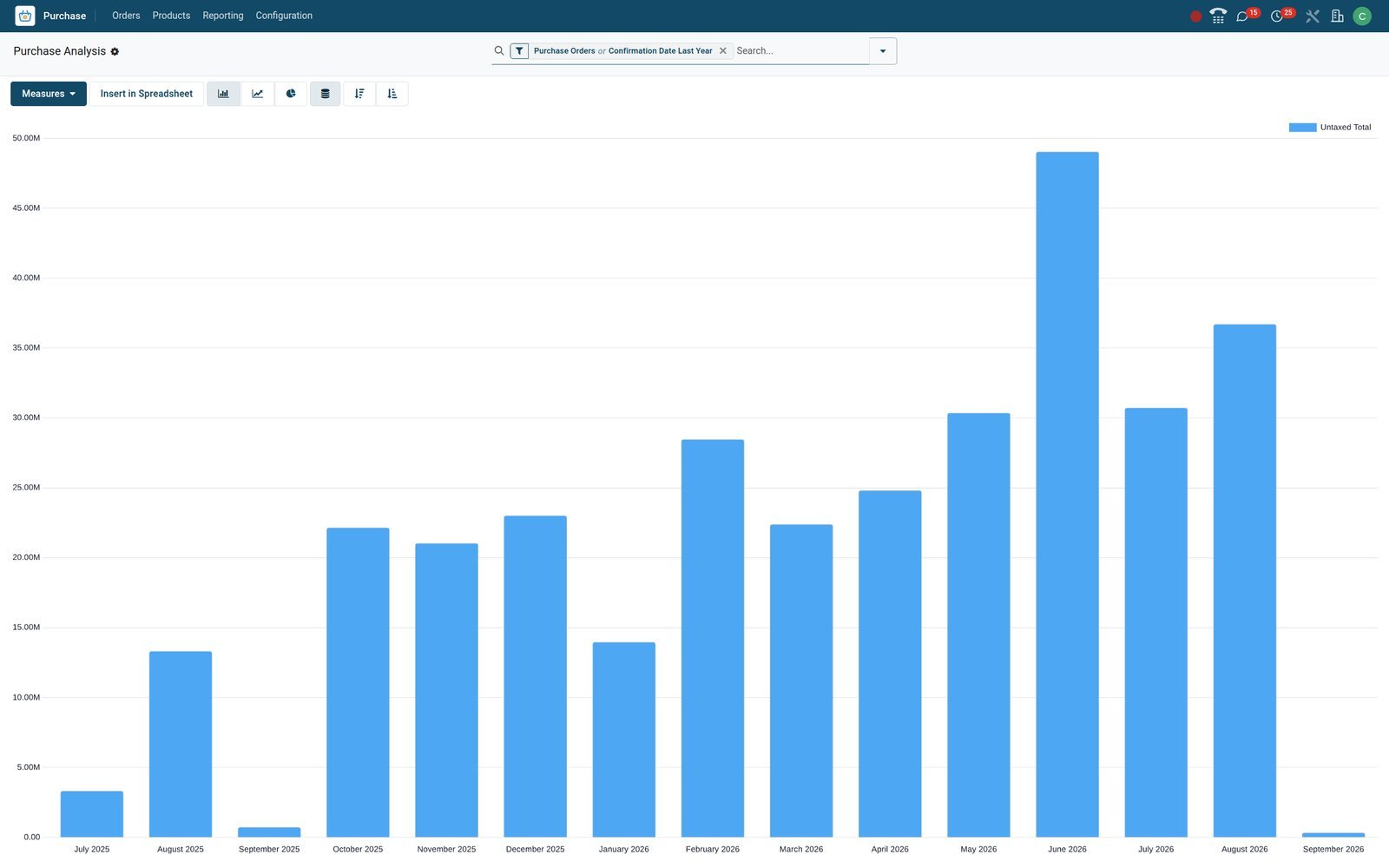This screenshot has width=1389, height=868.
Task: Open the Products menu
Action: point(171,16)
